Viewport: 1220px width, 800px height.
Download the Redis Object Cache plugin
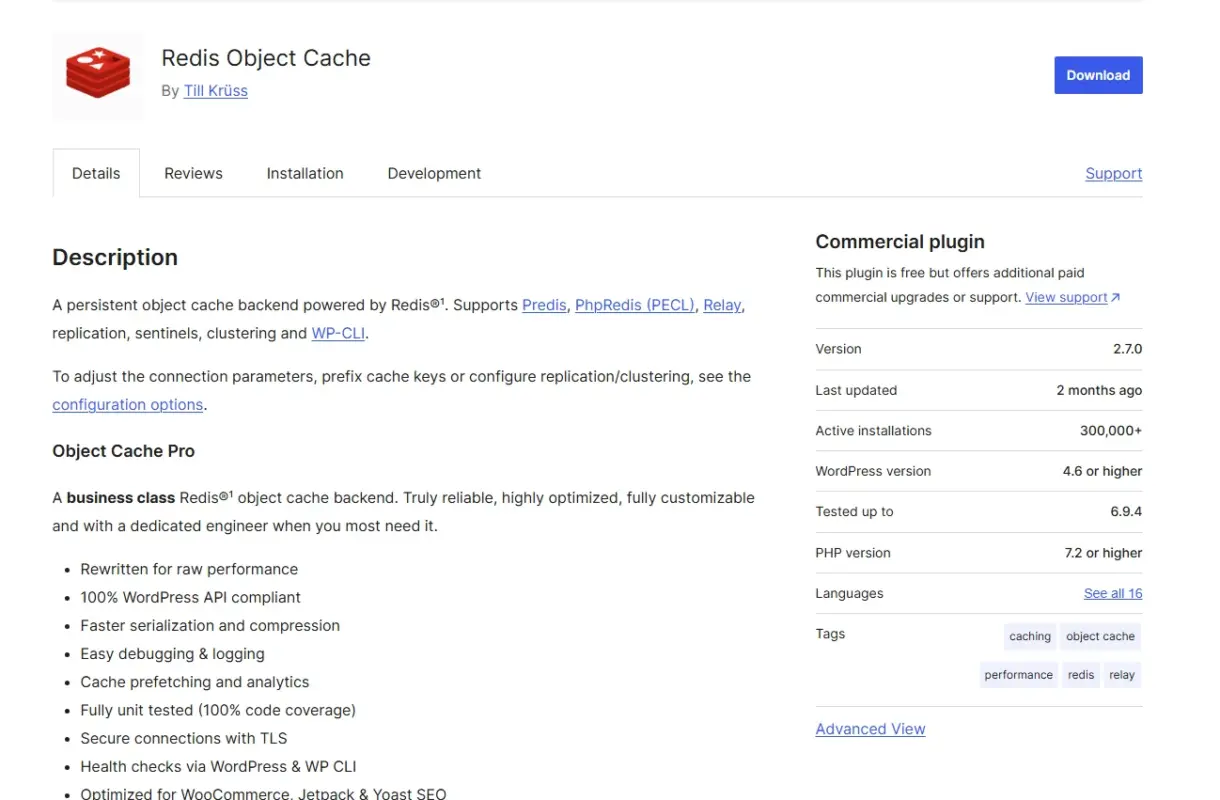point(1098,75)
